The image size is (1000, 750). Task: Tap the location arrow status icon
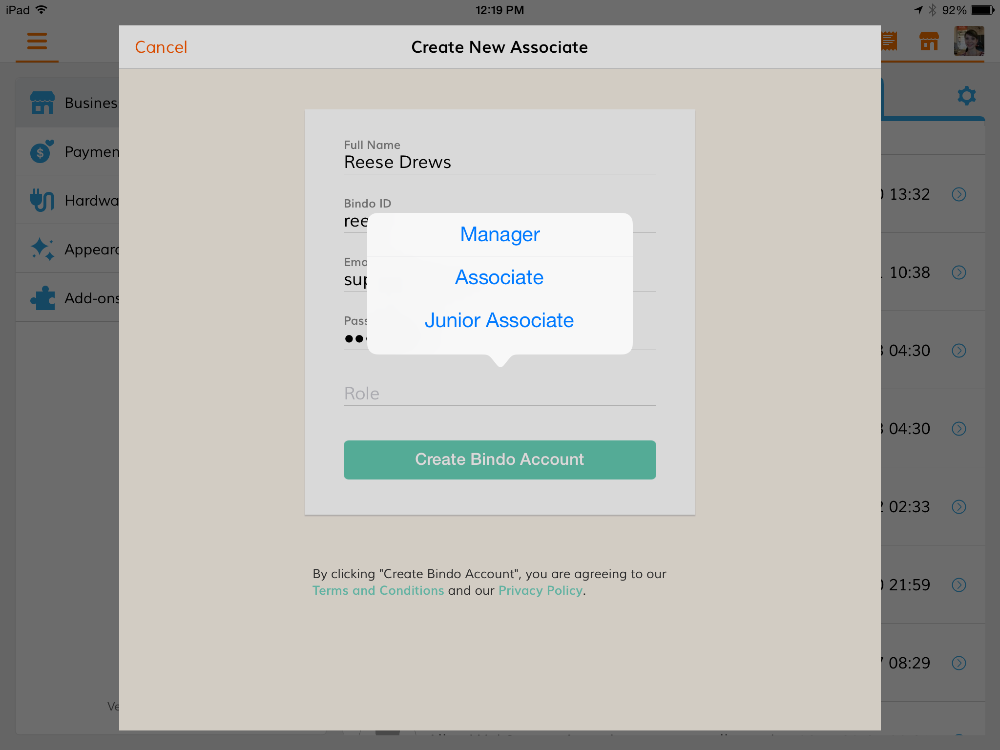tap(918, 10)
